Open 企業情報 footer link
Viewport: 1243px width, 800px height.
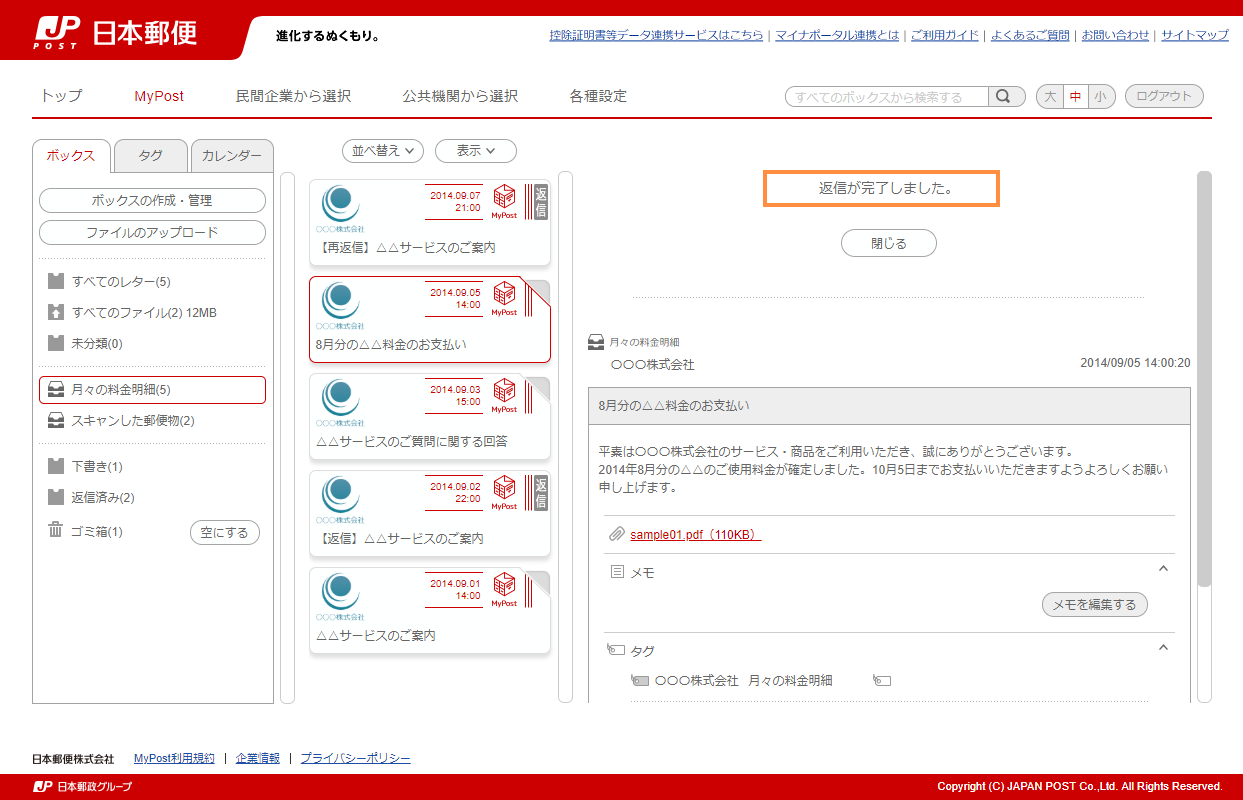coord(258,758)
